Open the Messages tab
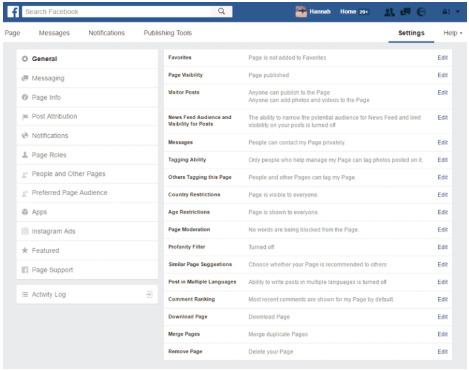The width and height of the screenshot is (469, 370). pos(54,33)
